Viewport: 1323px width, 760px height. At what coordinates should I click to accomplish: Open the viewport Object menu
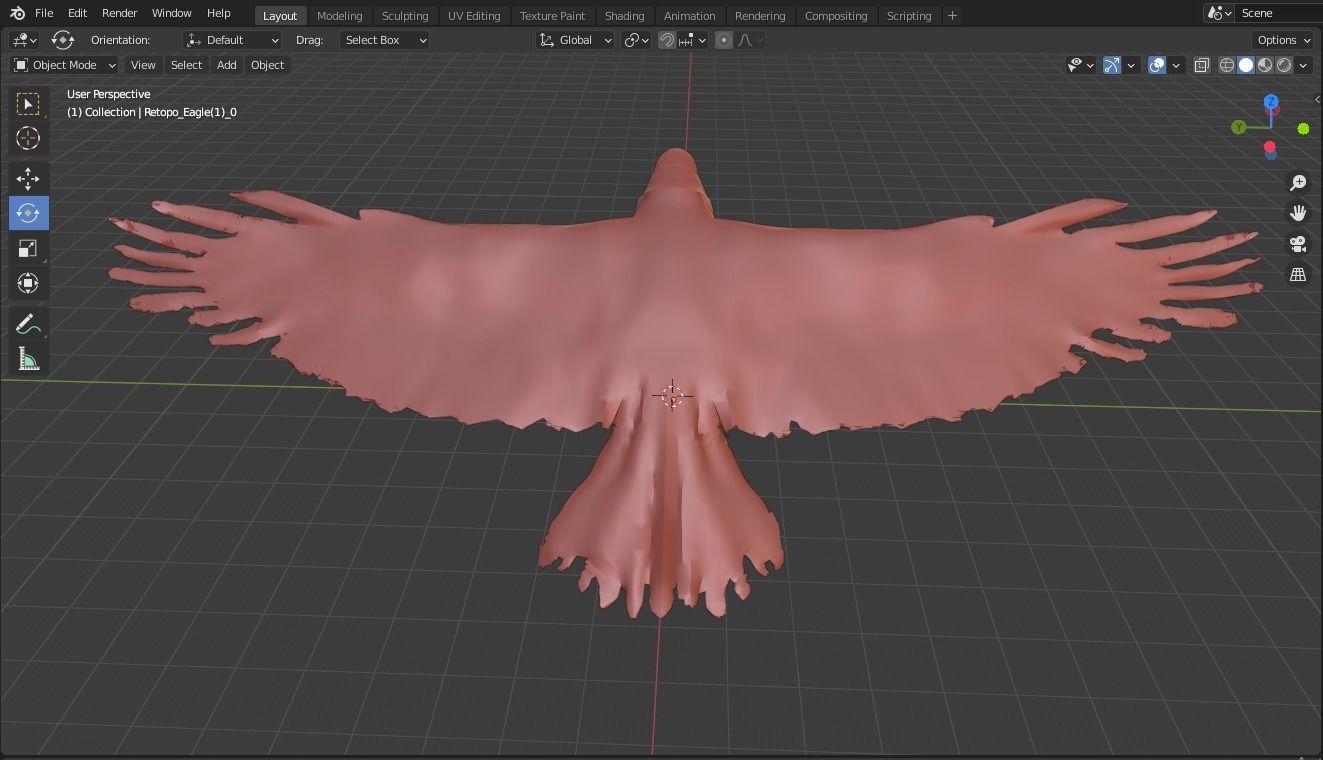[x=267, y=65]
